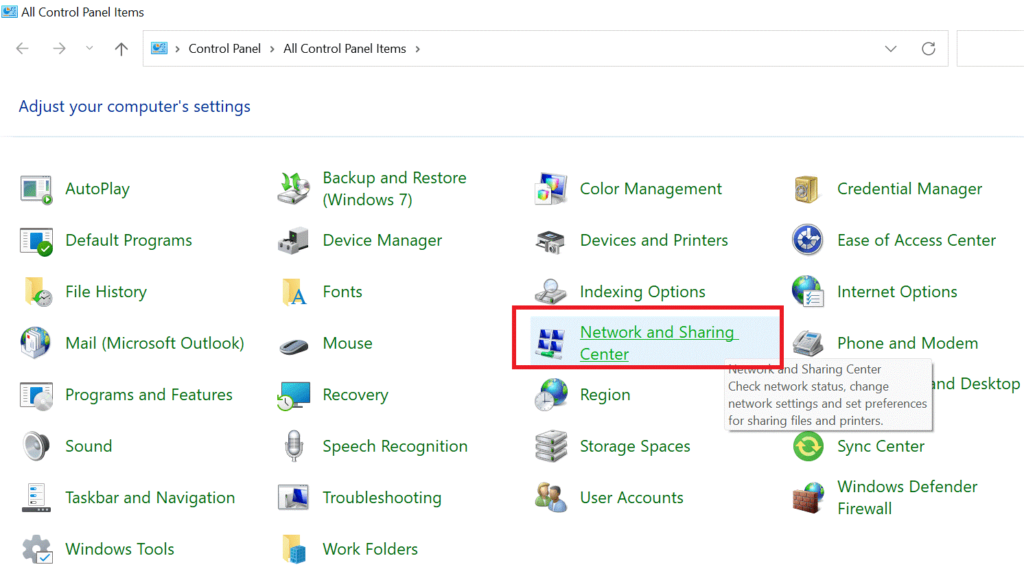
Task: Click the Windows Defender Firewall icon
Action: pos(808,498)
